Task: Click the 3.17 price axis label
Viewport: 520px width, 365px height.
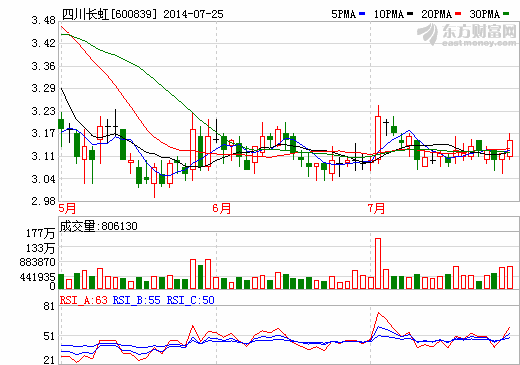Action: 44,134
